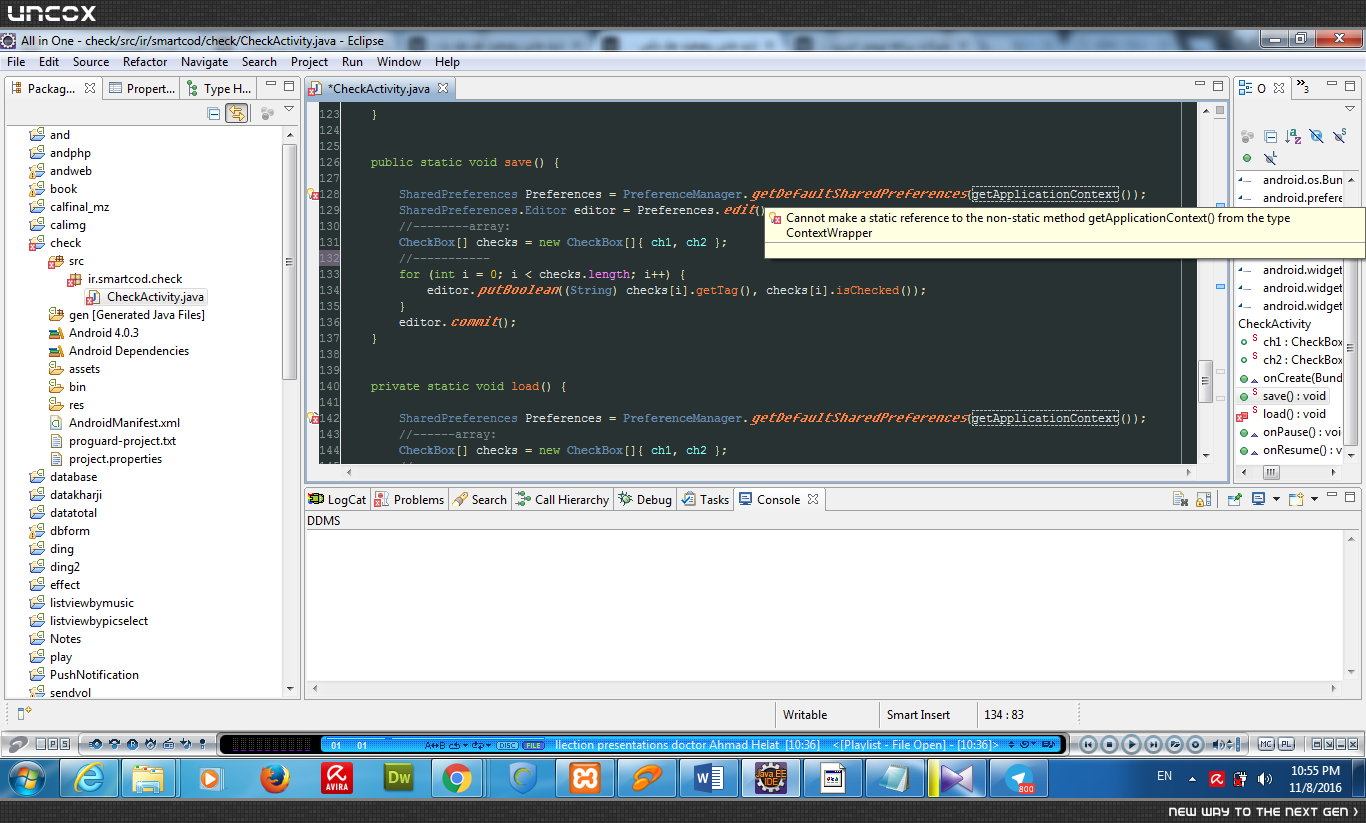
Task: Click media player stop button
Action: point(1110,744)
